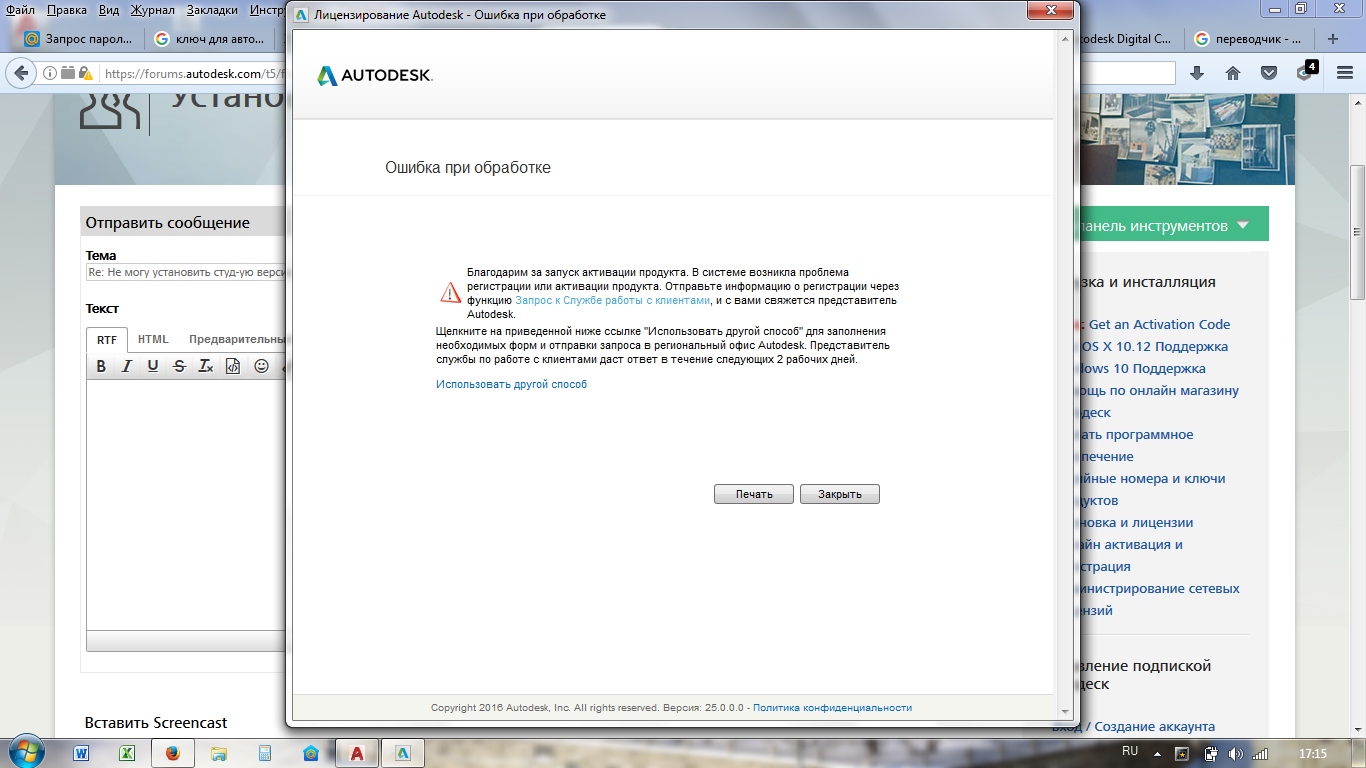Click the Firefox home icon
1366x768 pixels.
(x=1232, y=73)
